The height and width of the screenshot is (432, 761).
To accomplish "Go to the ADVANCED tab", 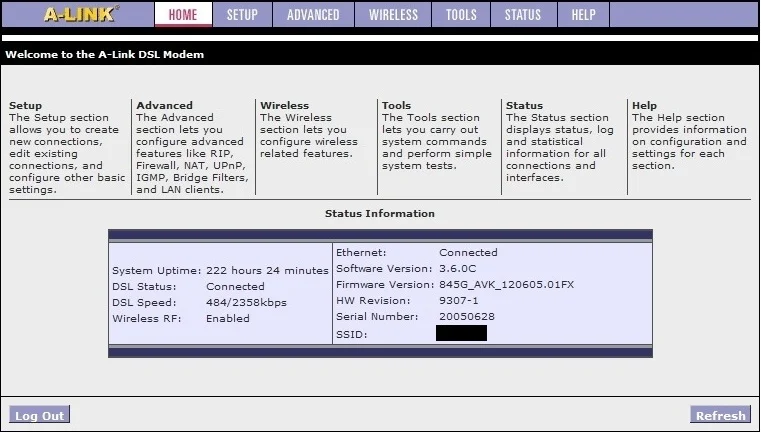I will click(313, 15).
